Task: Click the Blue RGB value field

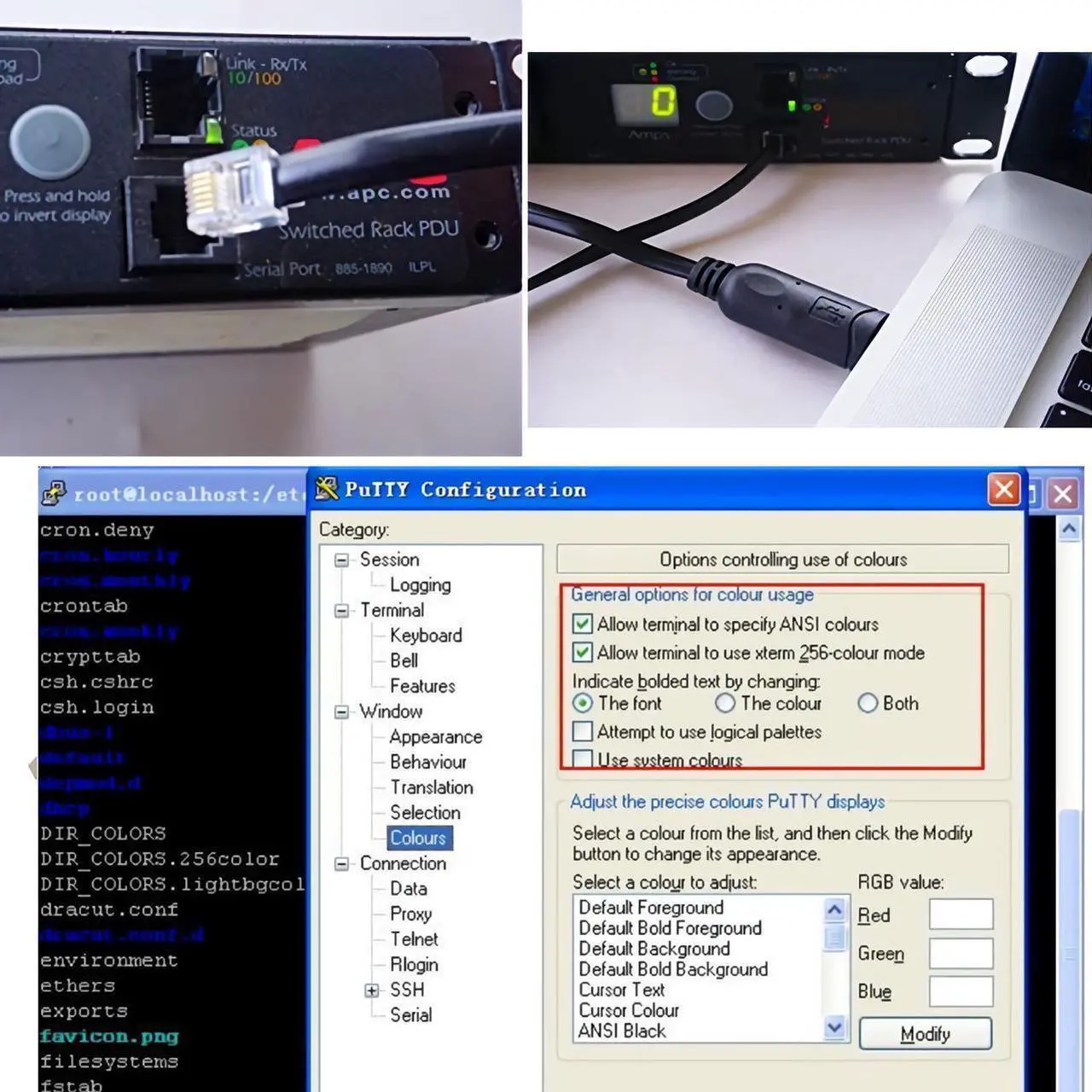Action: point(961,991)
